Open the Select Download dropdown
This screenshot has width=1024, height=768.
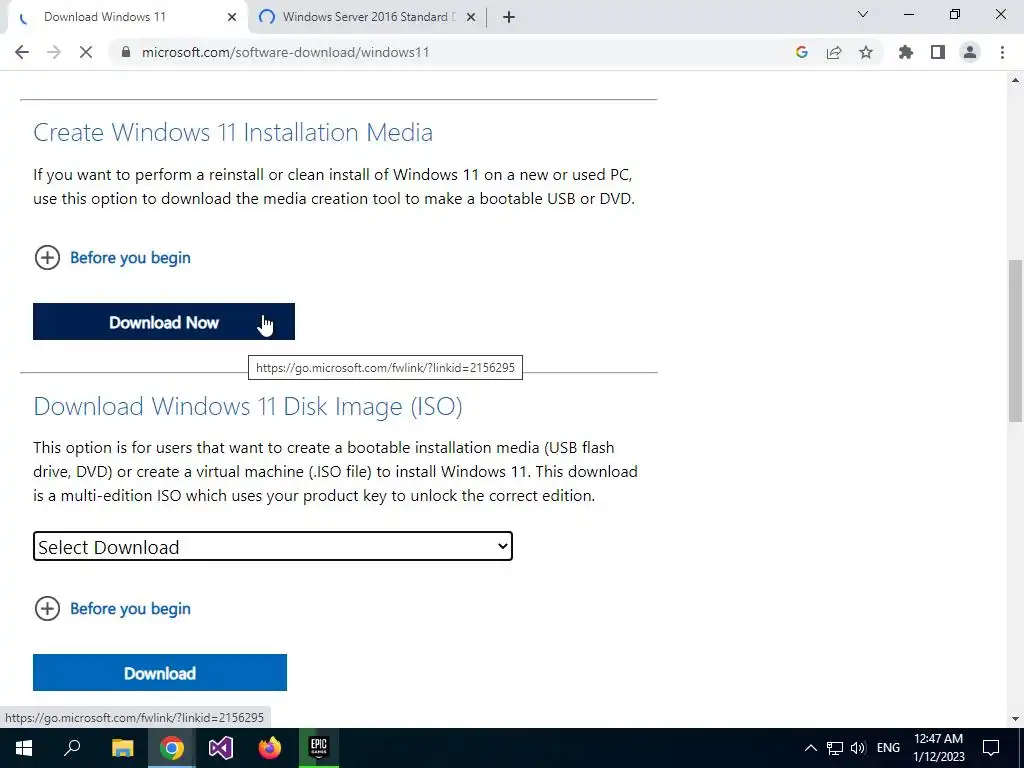coord(273,546)
